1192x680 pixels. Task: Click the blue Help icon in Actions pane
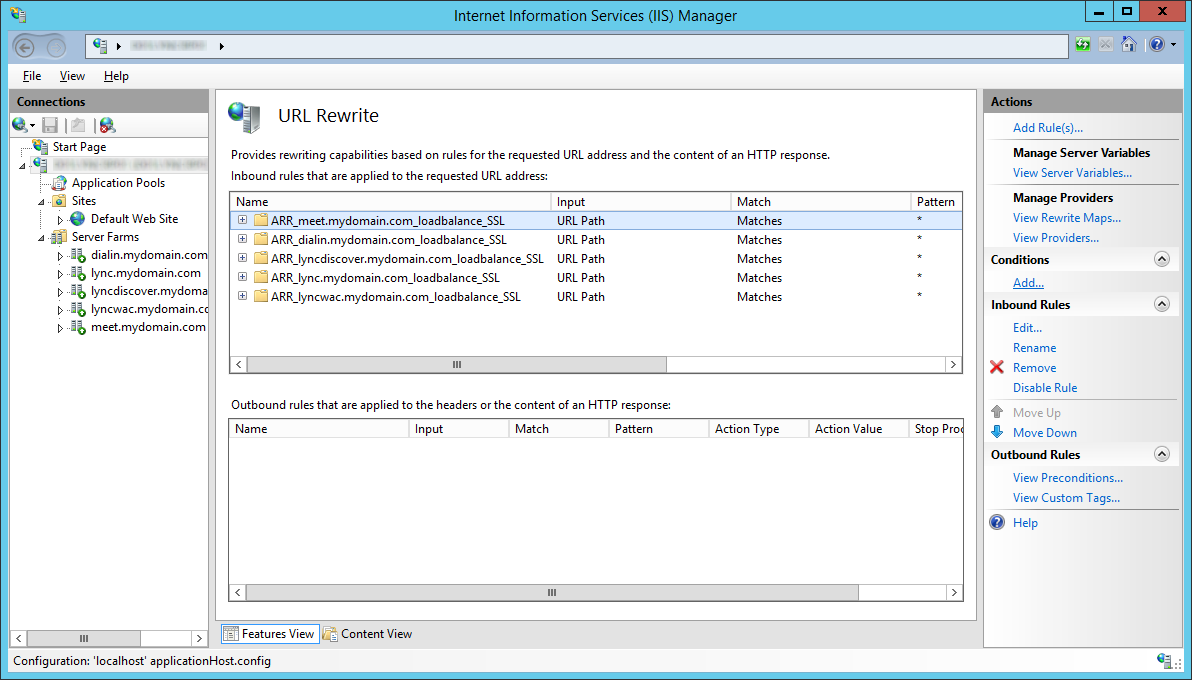(x=997, y=523)
